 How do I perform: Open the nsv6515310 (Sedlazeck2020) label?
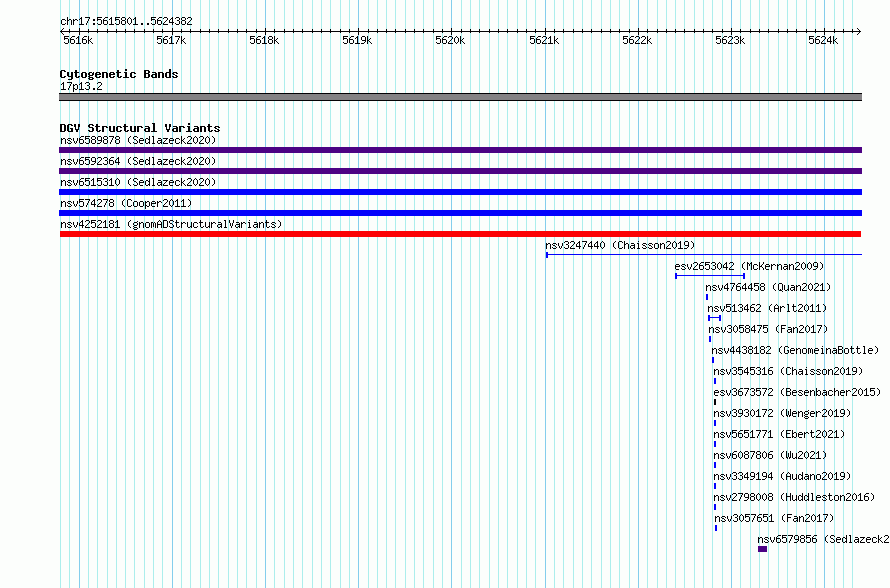(x=138, y=182)
